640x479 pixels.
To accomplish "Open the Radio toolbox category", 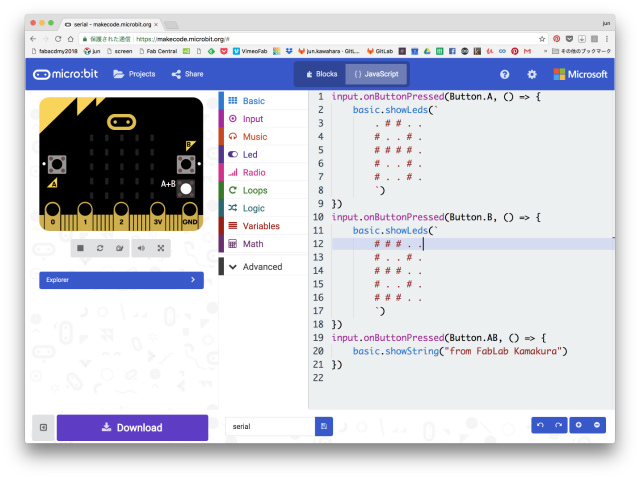I will pyautogui.click(x=263, y=172).
